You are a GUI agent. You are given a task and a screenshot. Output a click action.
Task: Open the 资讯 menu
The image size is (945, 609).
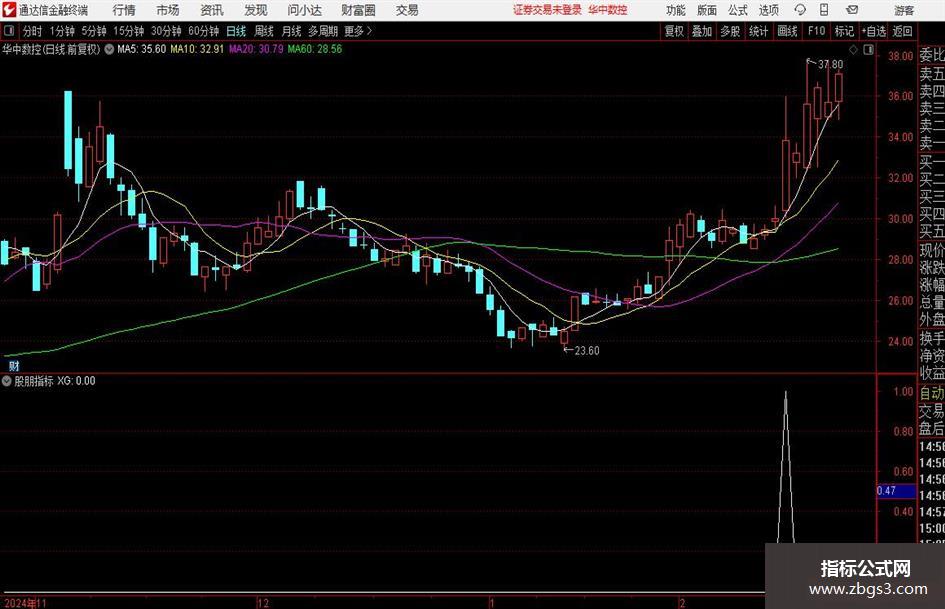(x=212, y=10)
